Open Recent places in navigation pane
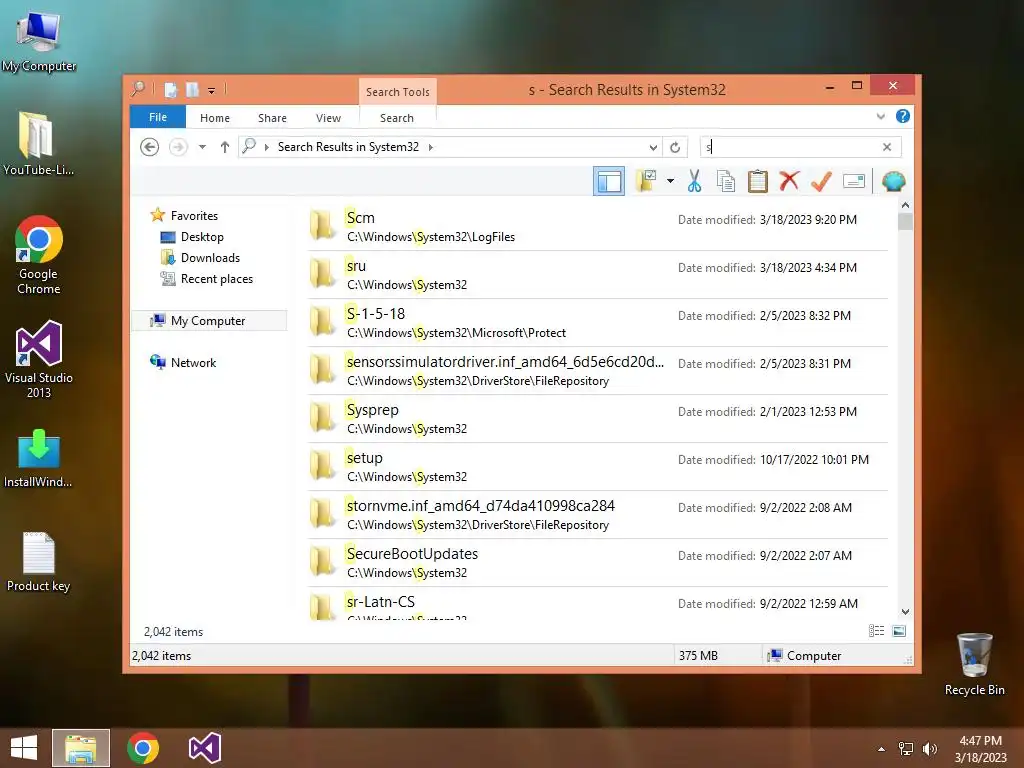 tap(216, 279)
